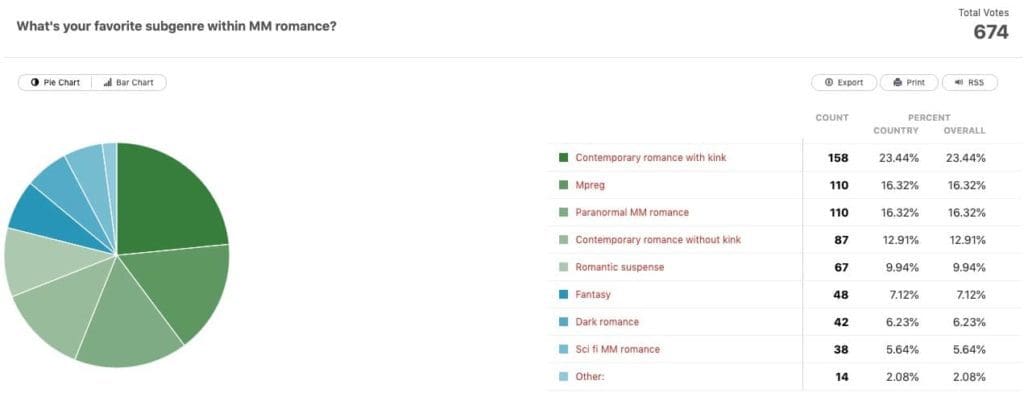Click the Sci fi MM romance link
Viewport: 1024px width, 401px height.
pyautogui.click(x=618, y=349)
